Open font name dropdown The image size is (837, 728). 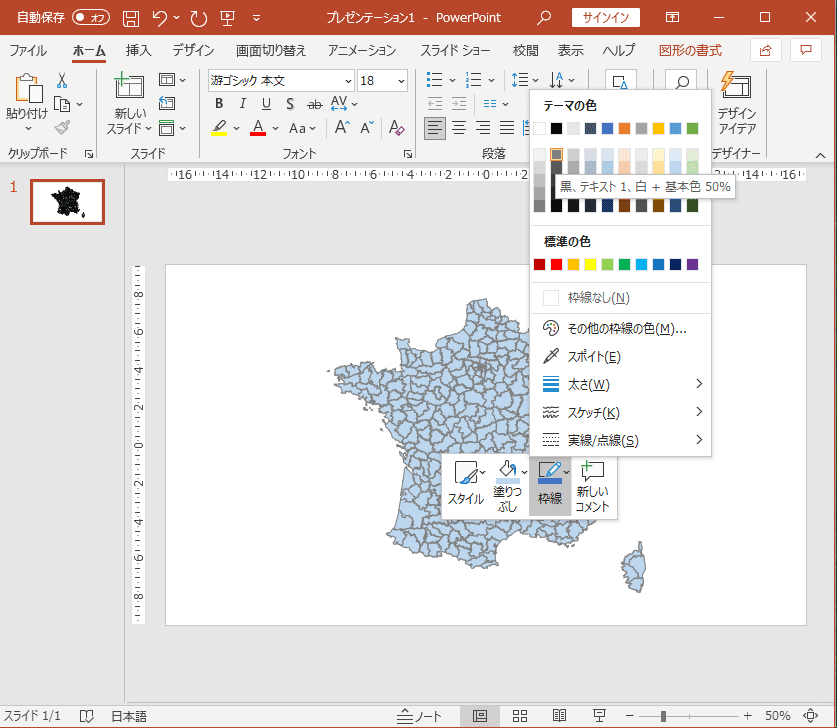click(x=348, y=81)
